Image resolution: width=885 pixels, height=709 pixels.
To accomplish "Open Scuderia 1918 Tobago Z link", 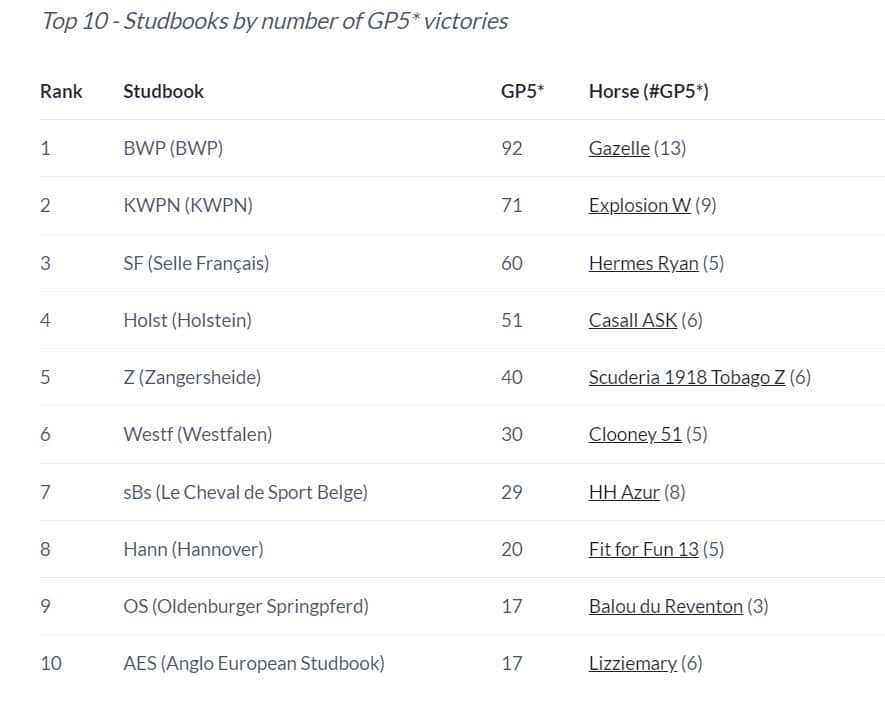I will [x=687, y=377].
